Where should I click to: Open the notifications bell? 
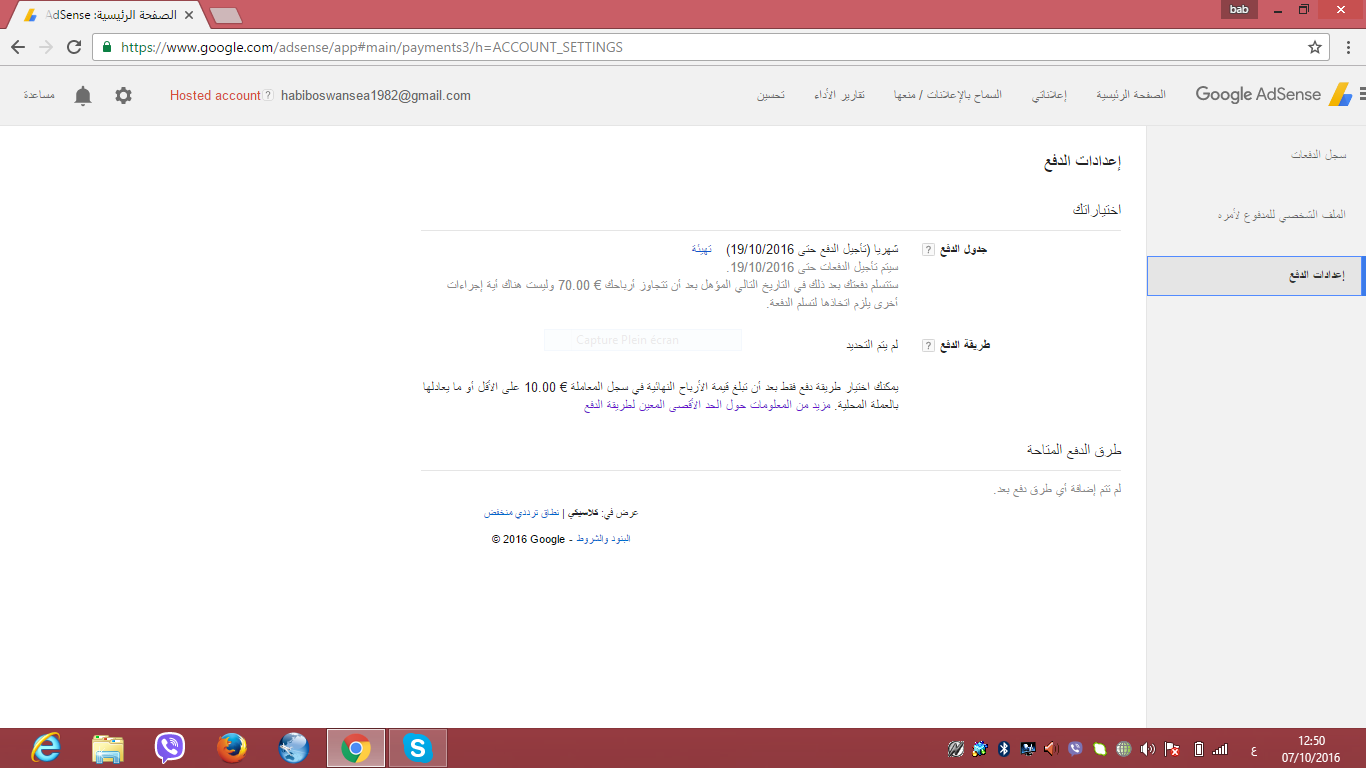[83, 95]
